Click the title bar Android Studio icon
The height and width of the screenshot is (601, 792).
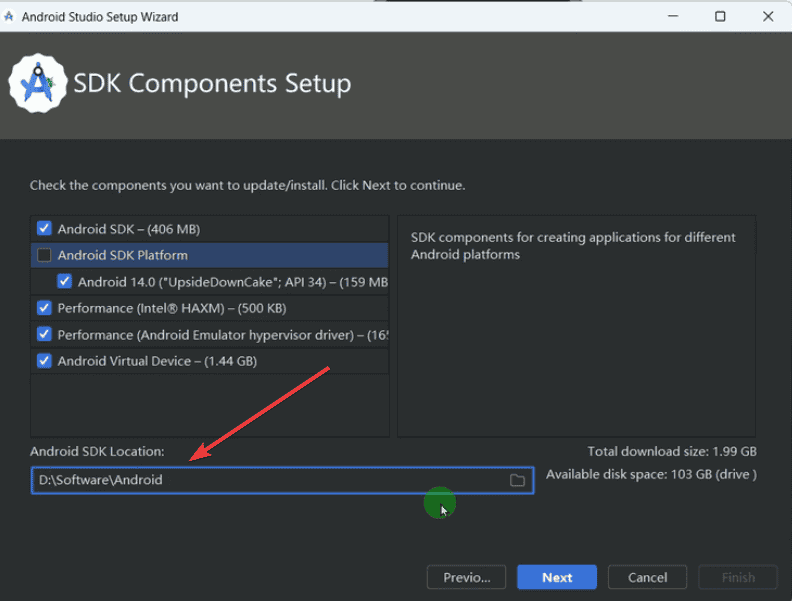click(x=10, y=16)
